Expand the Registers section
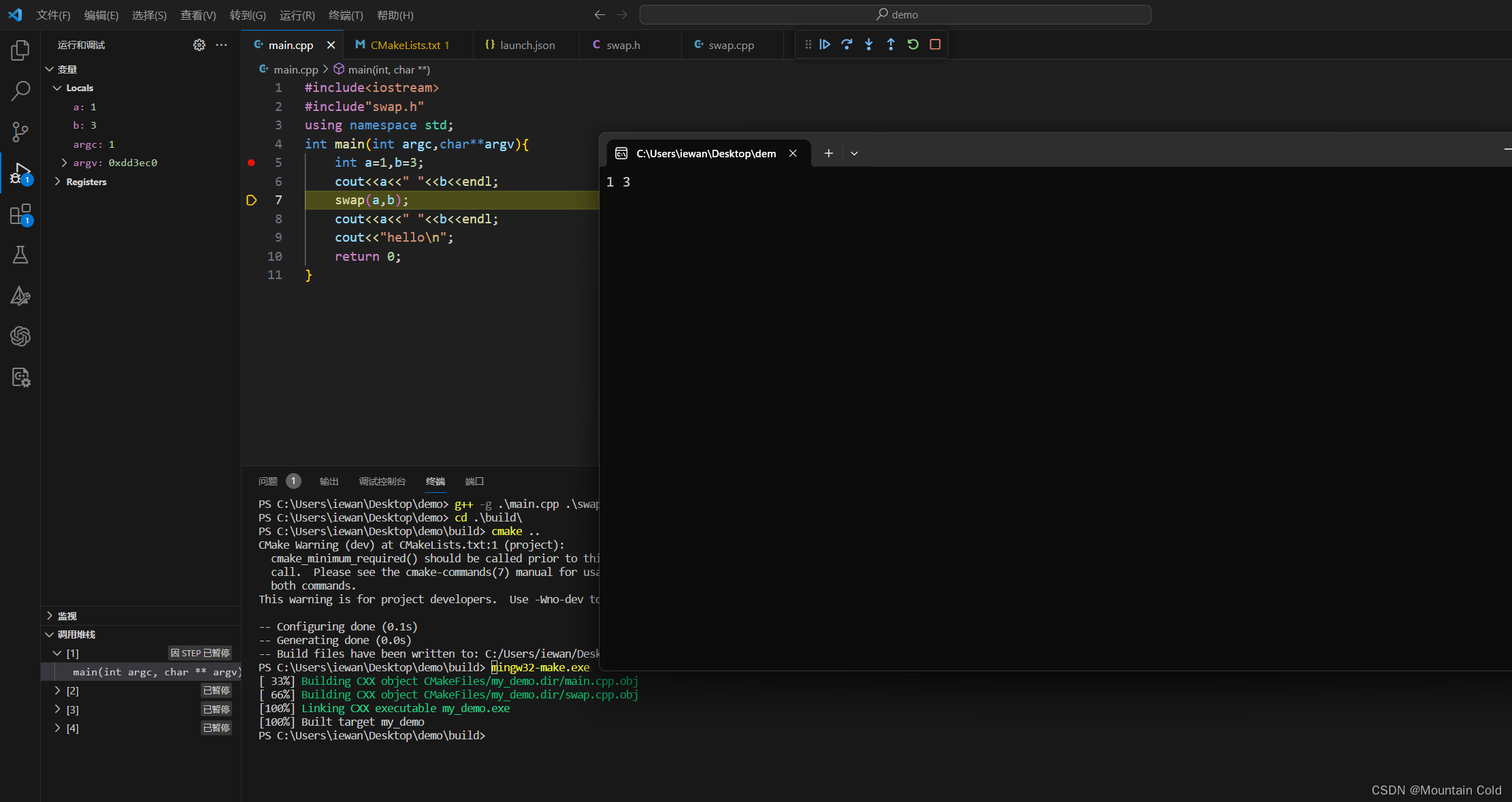This screenshot has height=802, width=1512. click(57, 182)
